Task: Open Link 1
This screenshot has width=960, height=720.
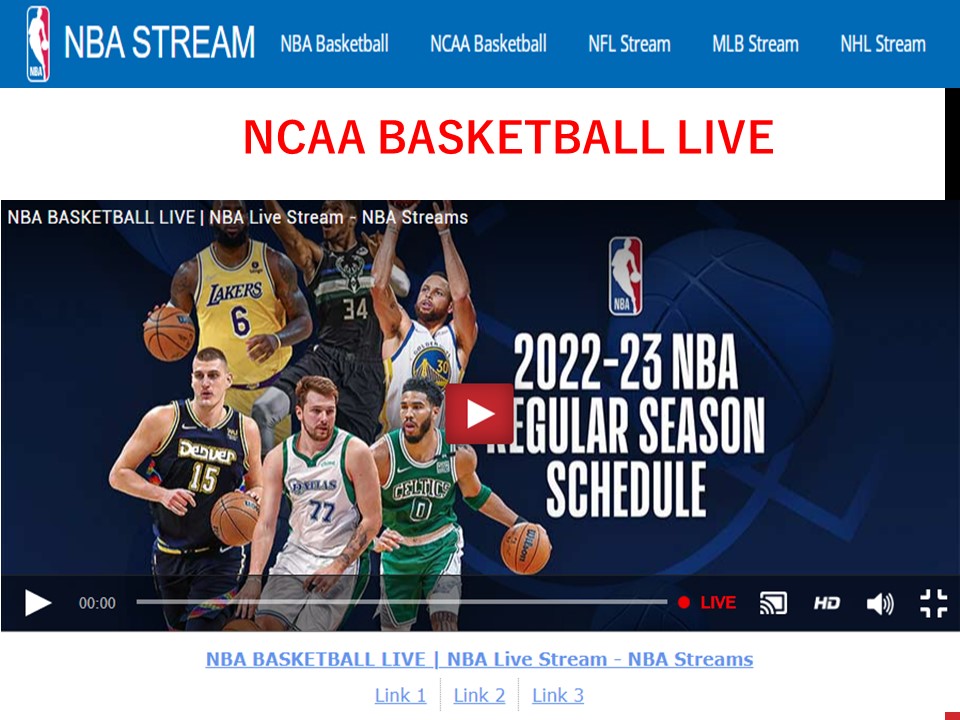Action: 400,695
